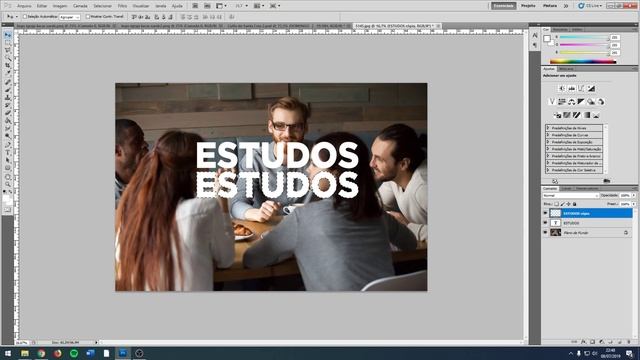Hide the selected ESTUDOS cópia layer
The image size is (640, 360).
(x=545, y=213)
